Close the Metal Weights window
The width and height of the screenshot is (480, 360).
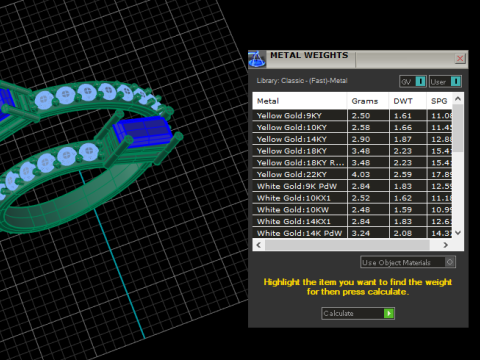click(460, 59)
